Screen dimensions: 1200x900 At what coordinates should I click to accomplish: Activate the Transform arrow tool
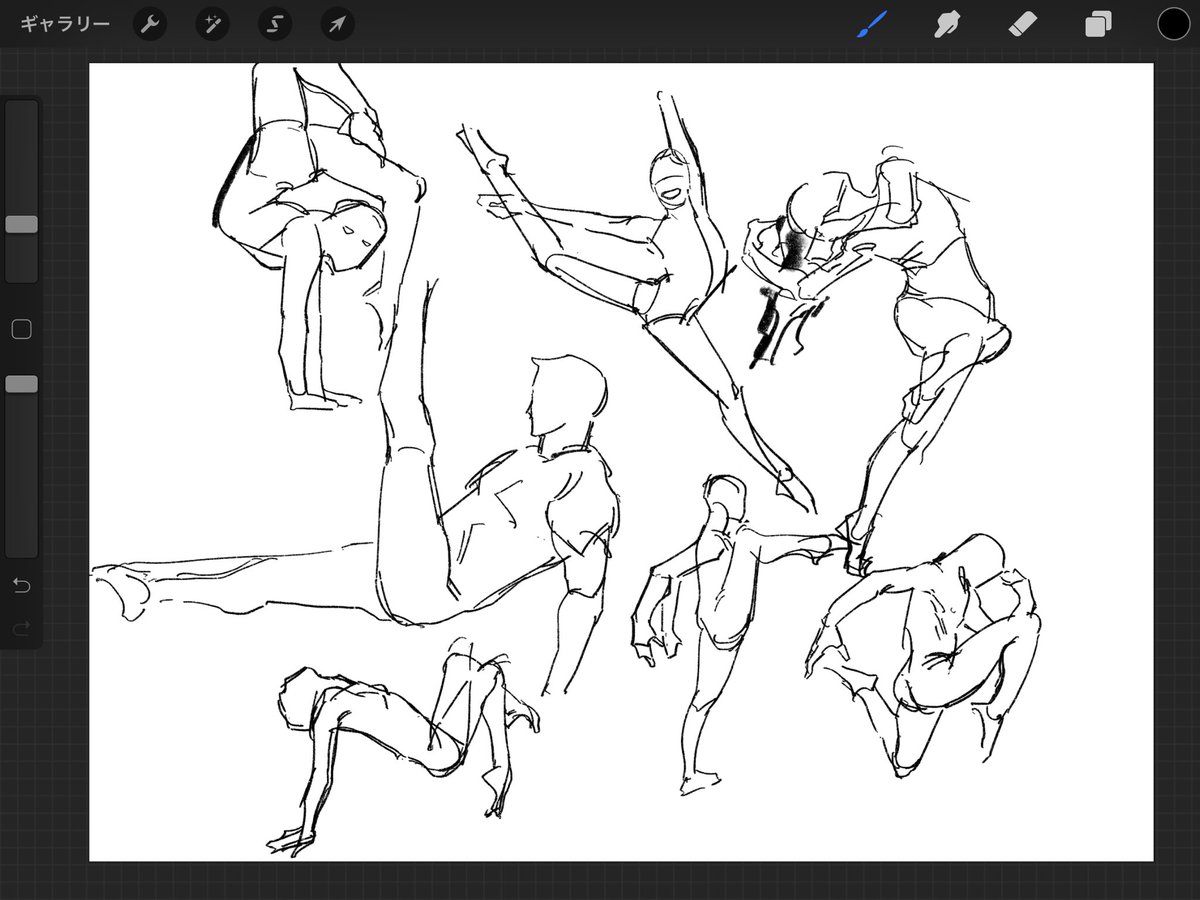[x=336, y=24]
